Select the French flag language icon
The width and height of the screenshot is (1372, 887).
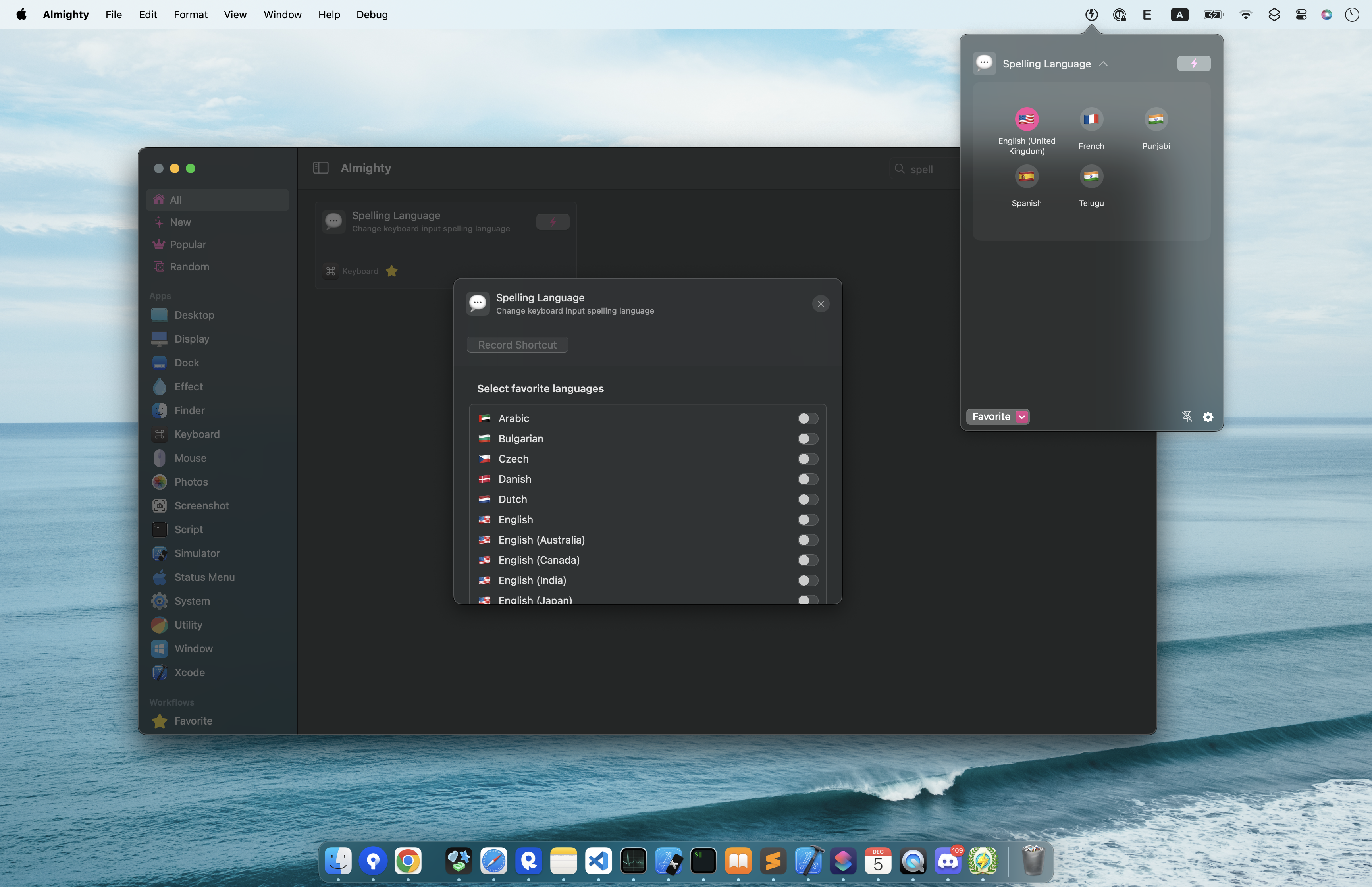click(1091, 119)
